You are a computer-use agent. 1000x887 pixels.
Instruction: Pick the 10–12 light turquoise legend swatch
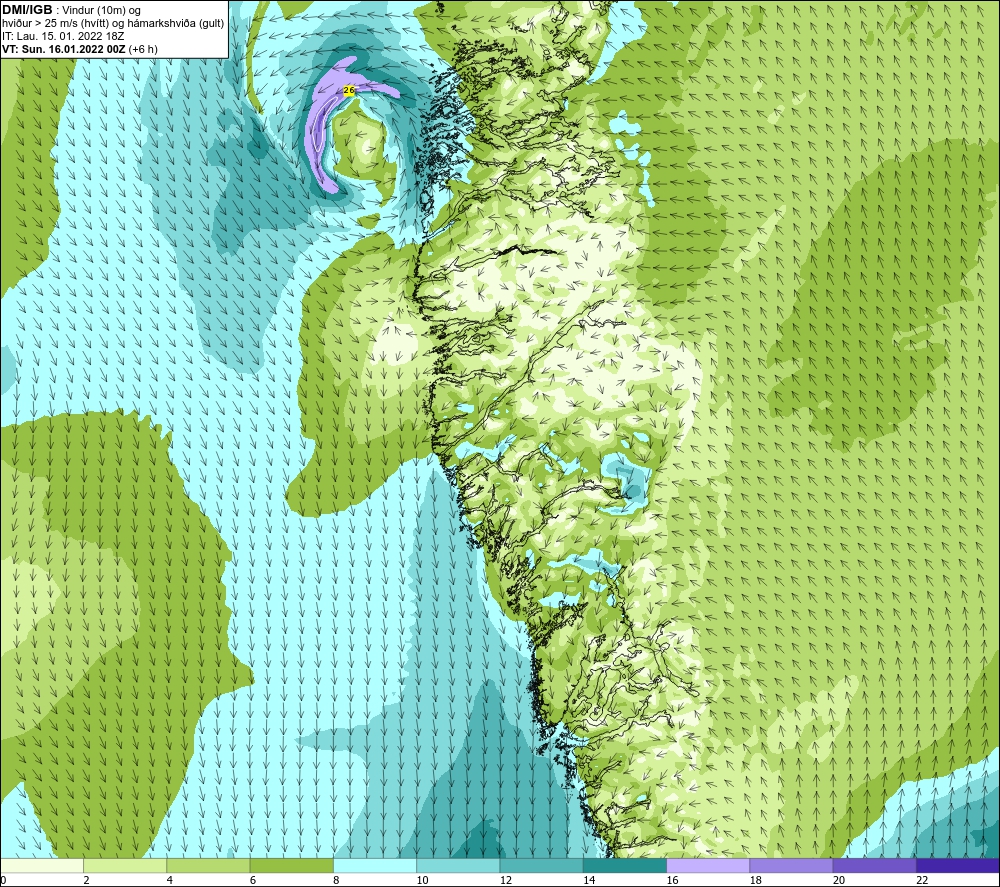pos(458,865)
